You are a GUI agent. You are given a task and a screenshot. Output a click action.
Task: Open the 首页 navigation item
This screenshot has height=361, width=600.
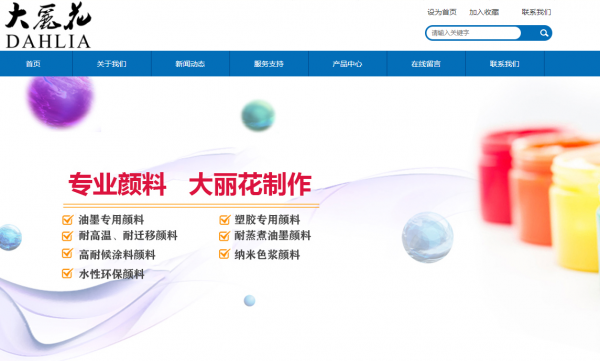coord(33,64)
